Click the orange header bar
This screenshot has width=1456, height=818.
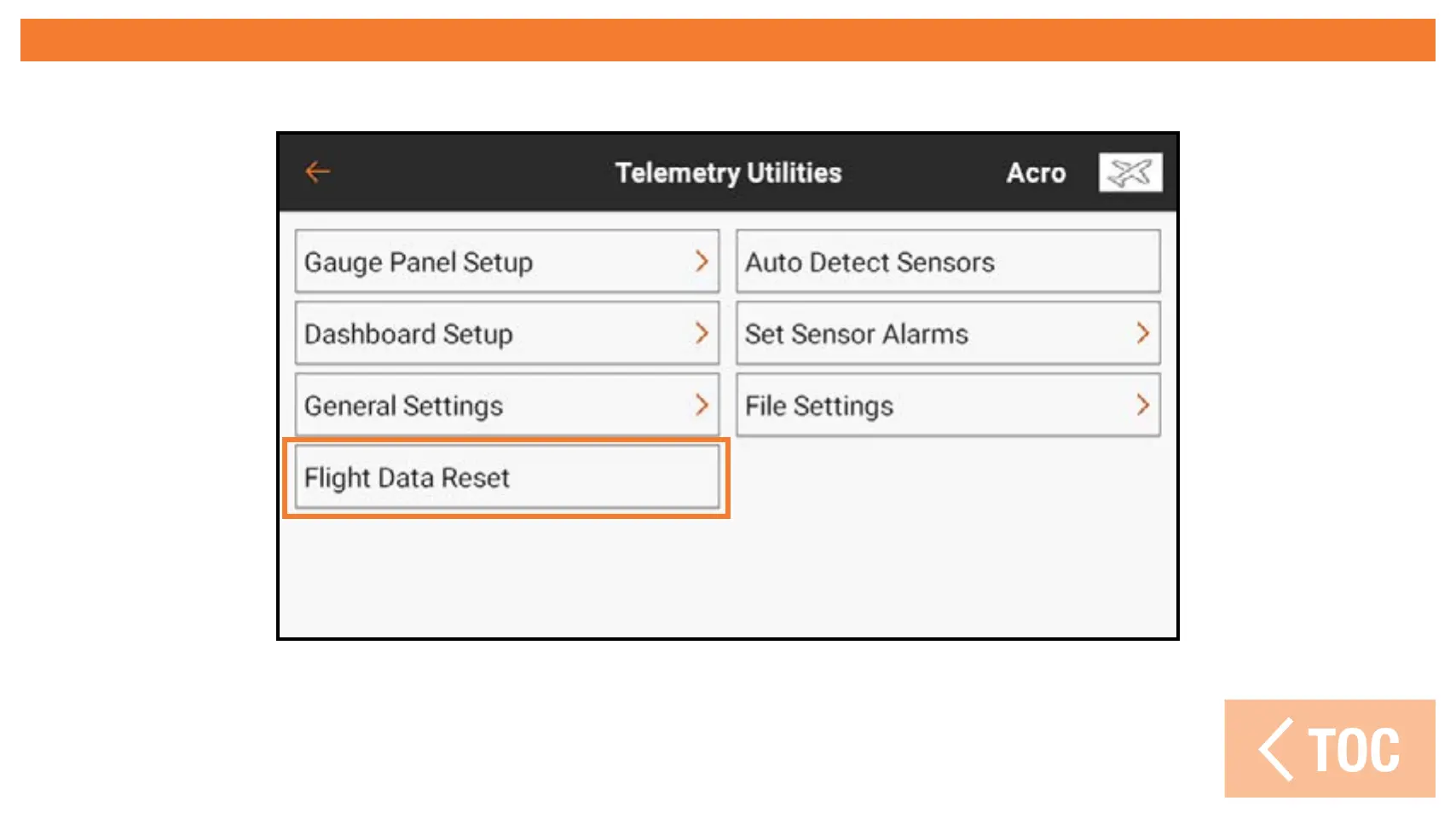pos(727,40)
